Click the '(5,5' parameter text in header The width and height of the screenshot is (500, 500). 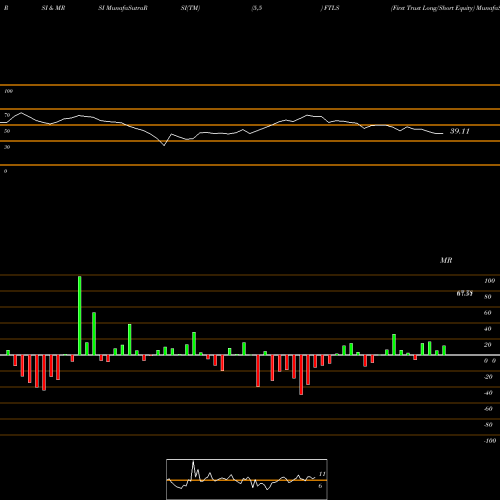[x=257, y=8]
